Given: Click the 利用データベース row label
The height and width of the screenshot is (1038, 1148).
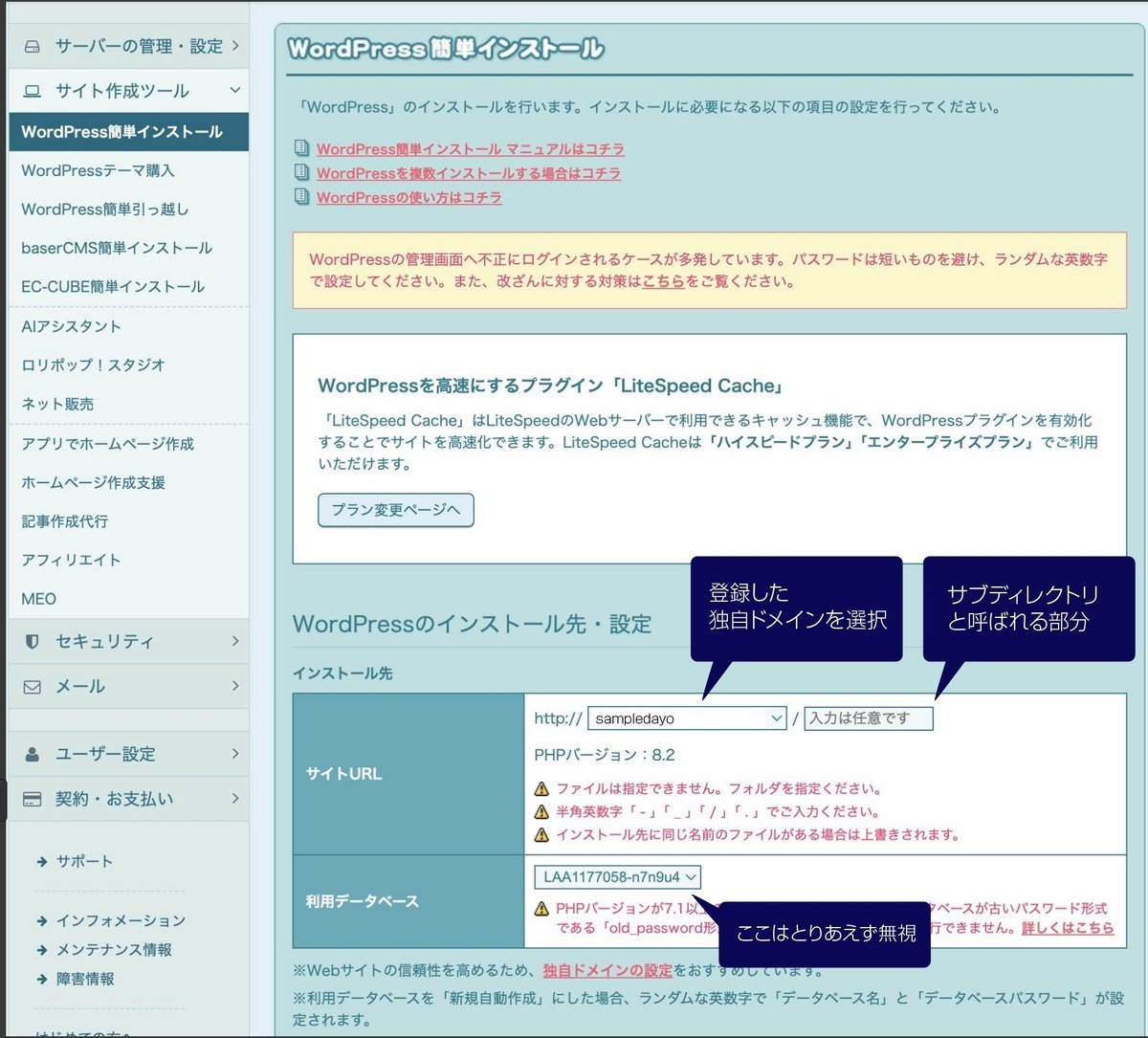Looking at the screenshot, I should 362,901.
